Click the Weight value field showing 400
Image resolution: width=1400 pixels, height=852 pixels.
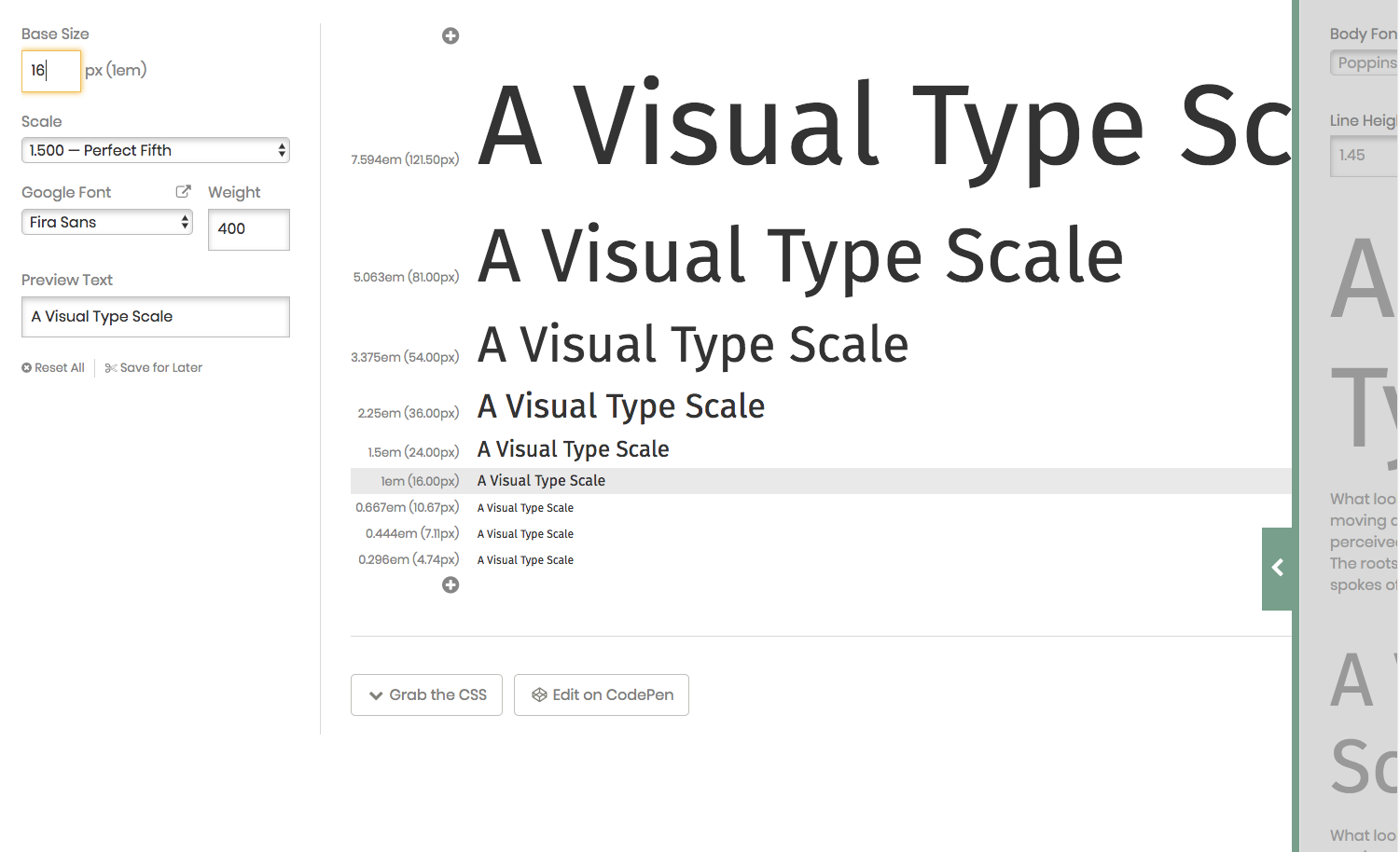[248, 229]
